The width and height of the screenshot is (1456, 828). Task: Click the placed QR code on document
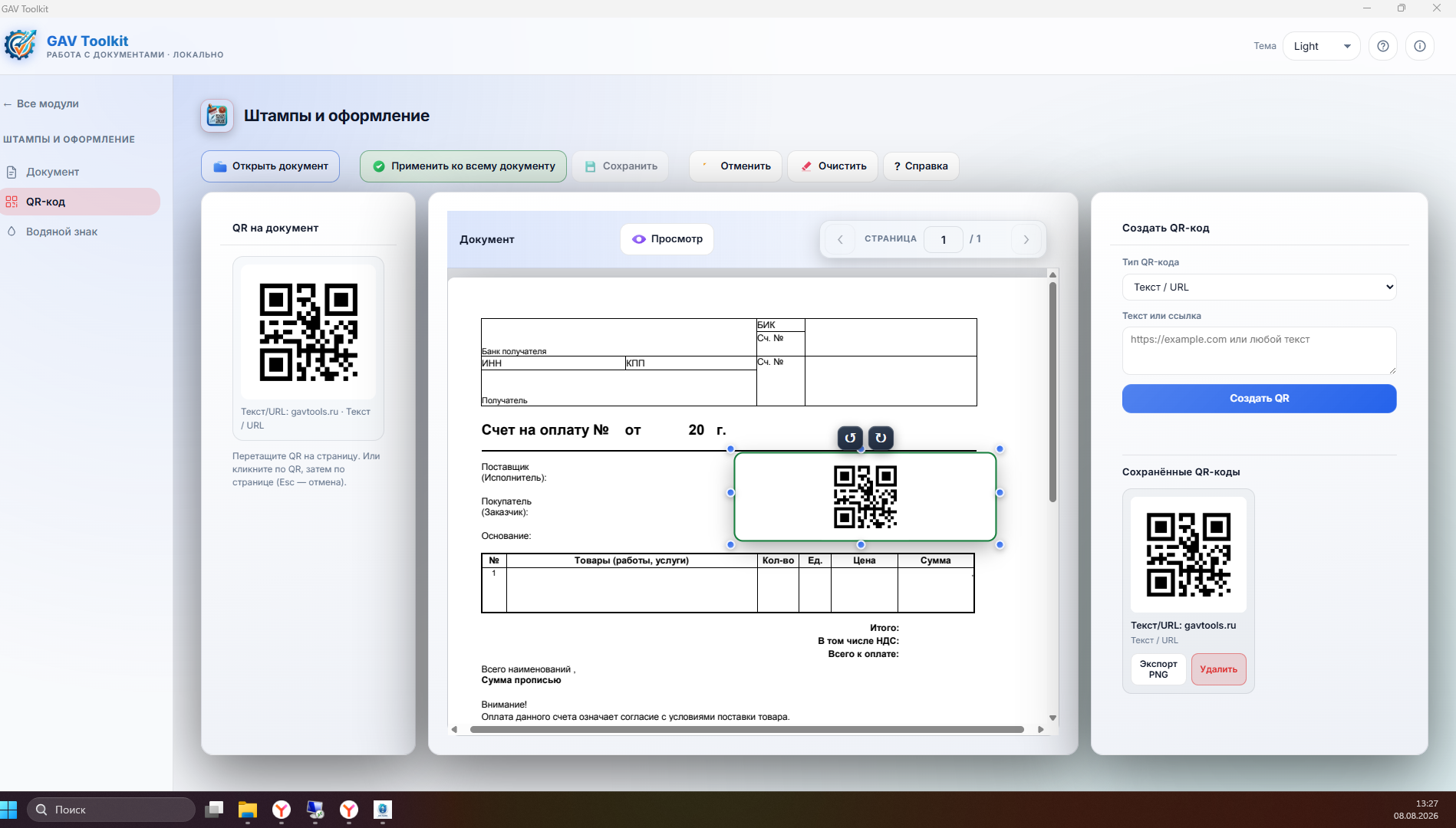865,497
